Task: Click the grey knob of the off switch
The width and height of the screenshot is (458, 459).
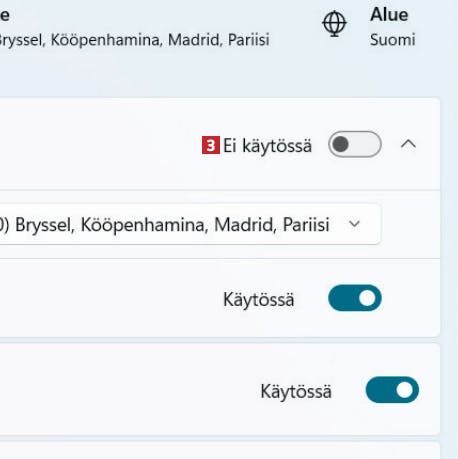Action: pyautogui.click(x=340, y=144)
